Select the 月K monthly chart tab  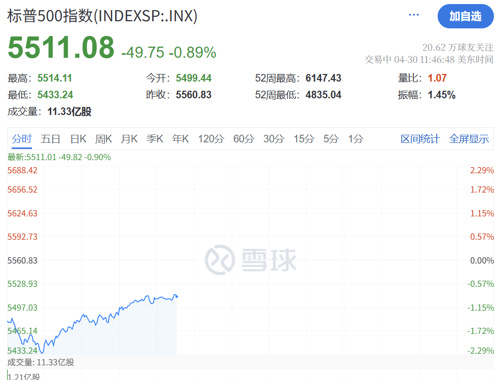click(x=129, y=139)
